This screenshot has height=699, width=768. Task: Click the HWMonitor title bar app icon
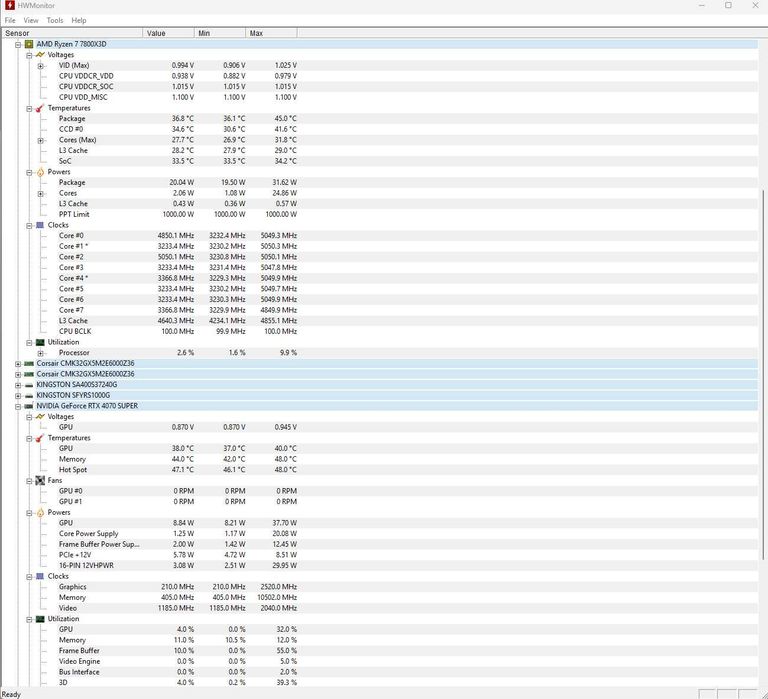(9, 5)
